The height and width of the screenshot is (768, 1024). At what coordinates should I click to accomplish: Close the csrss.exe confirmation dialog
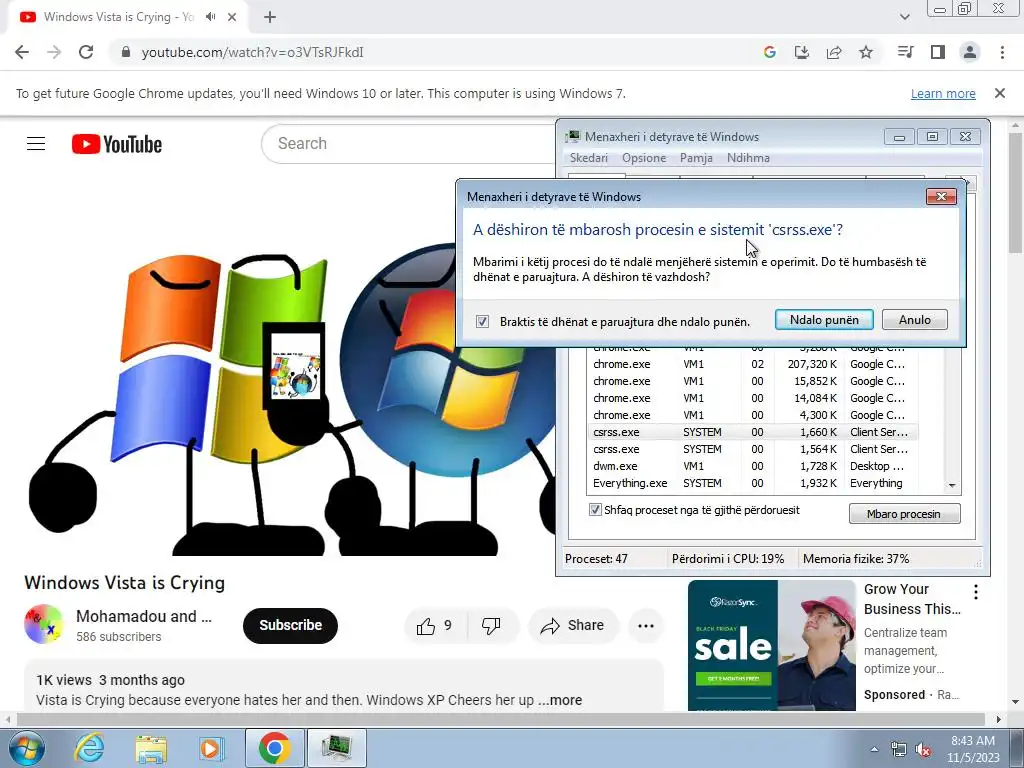click(x=941, y=197)
